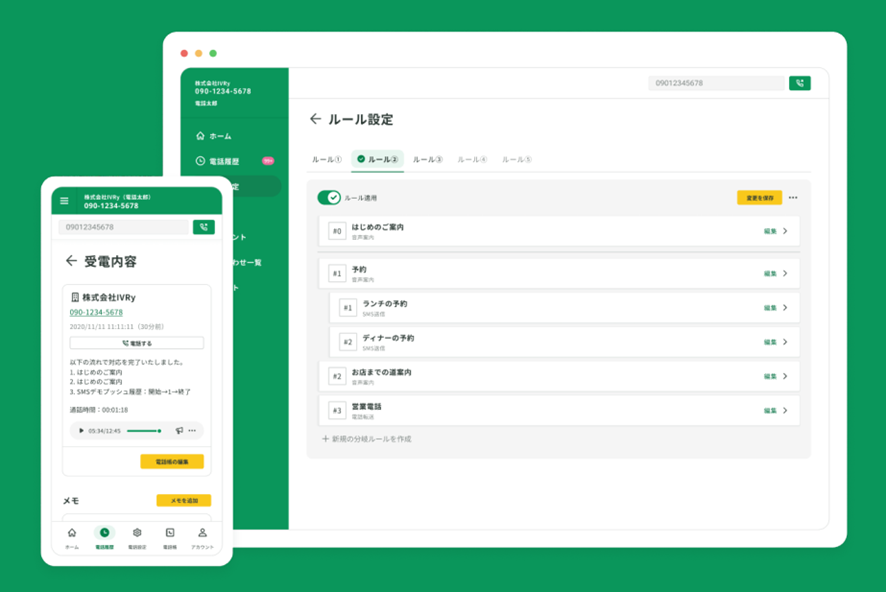This screenshot has width=886, height=592.
Task: Go back using arrow beside ルール設定
Action: [315, 119]
